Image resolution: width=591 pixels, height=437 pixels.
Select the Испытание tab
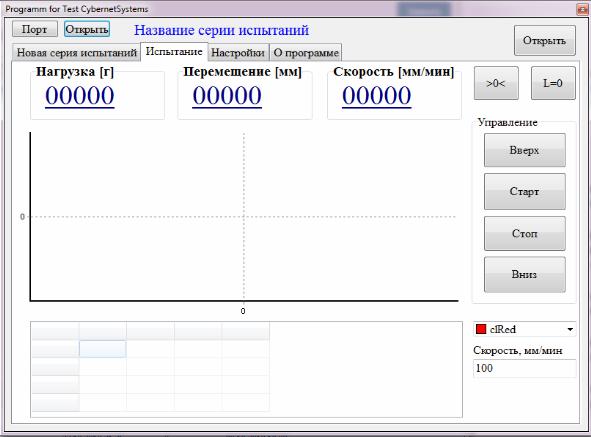(174, 51)
